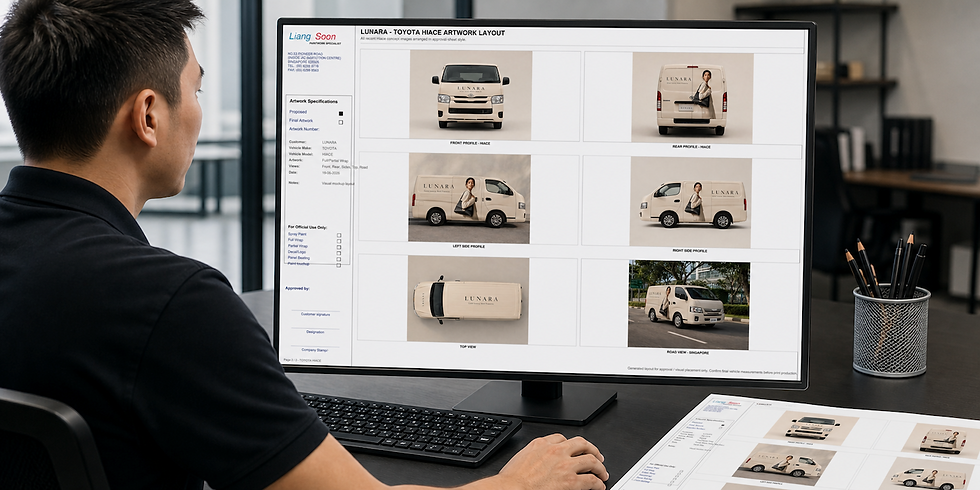Enable the Spray Paint checkbox

point(339,235)
